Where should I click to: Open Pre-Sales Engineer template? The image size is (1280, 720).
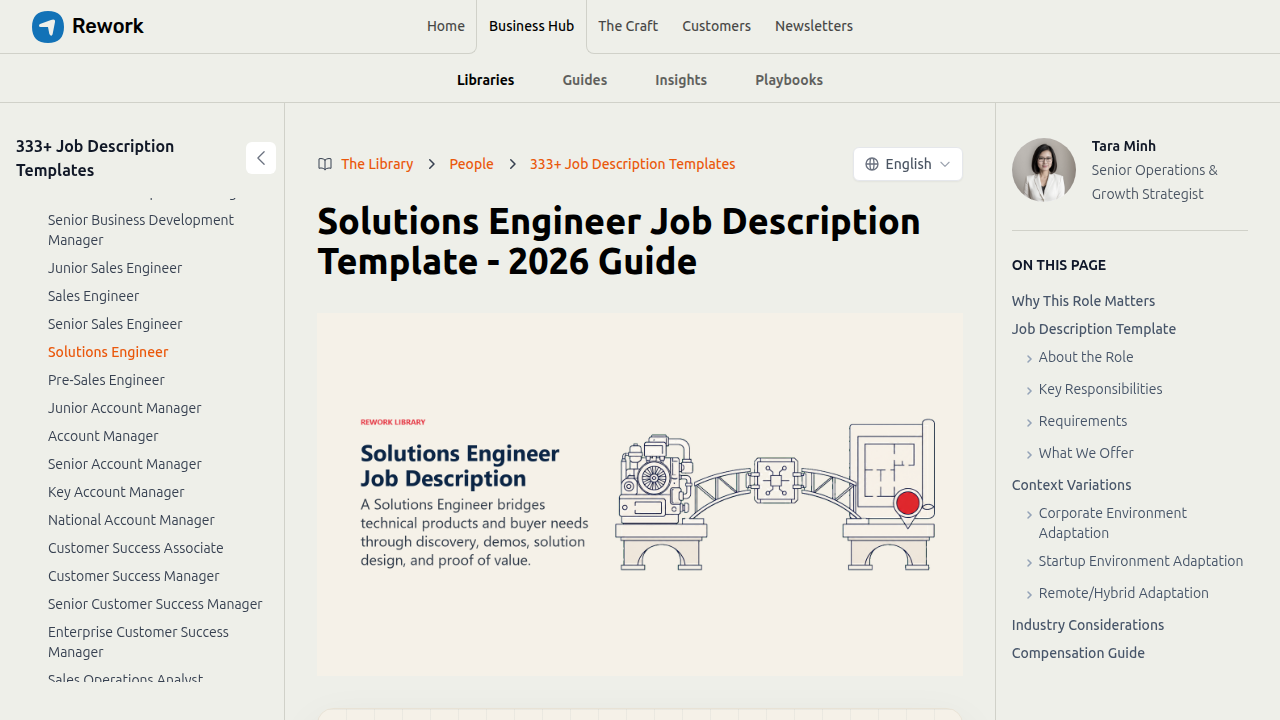point(106,380)
